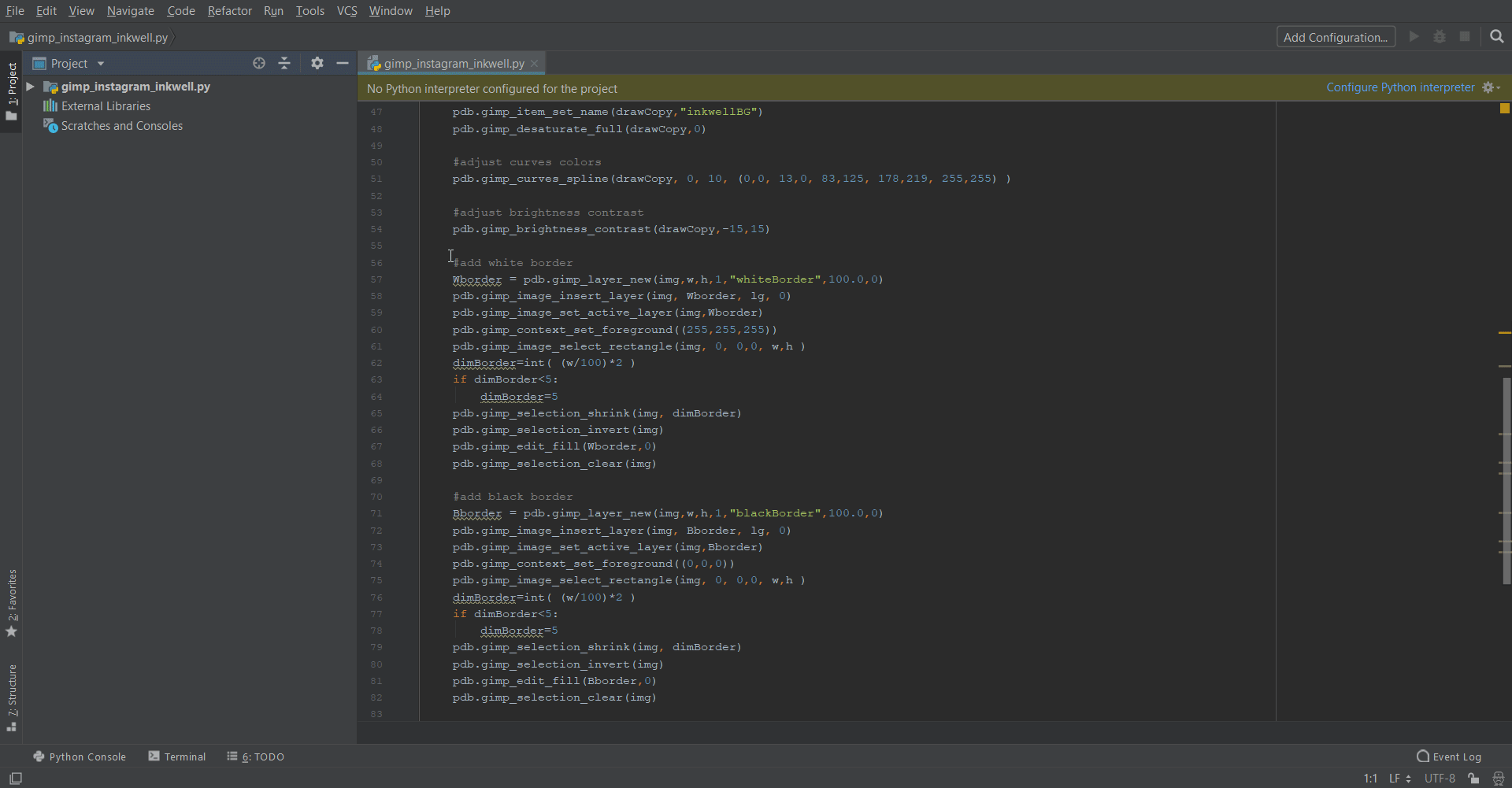Open the Python Console tool window

coord(80,757)
